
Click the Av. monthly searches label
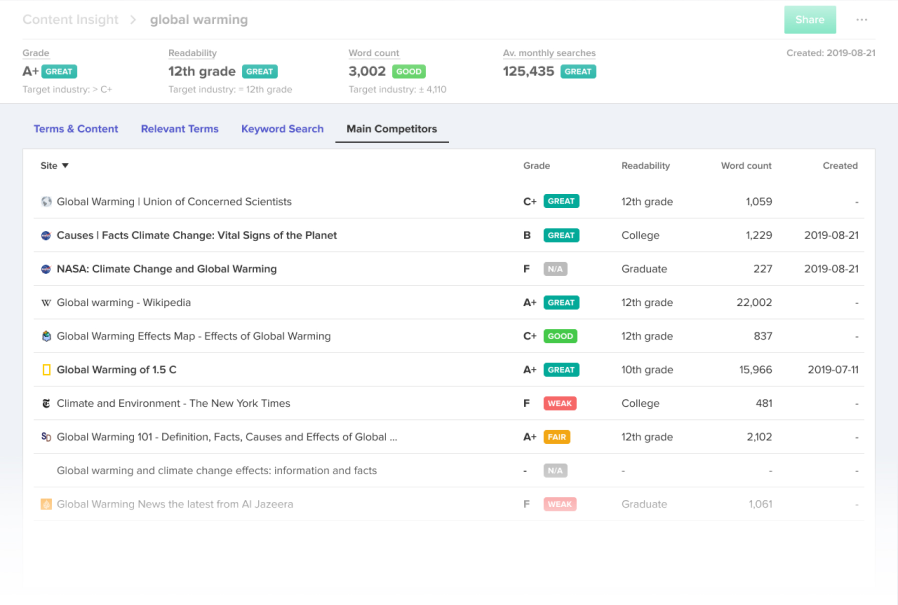click(x=549, y=53)
